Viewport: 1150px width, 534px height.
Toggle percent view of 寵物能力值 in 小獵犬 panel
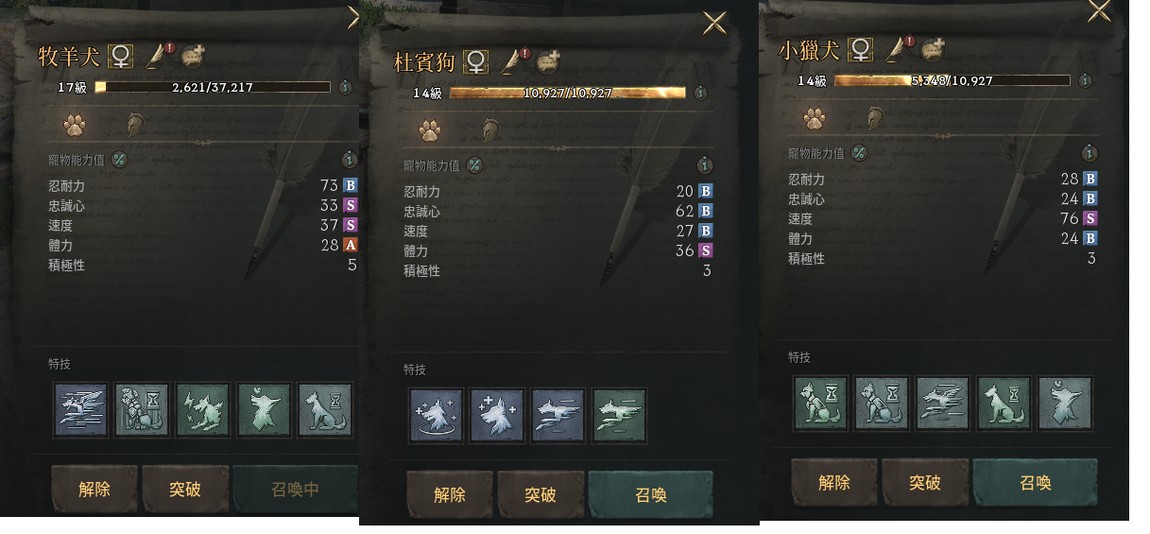(858, 153)
